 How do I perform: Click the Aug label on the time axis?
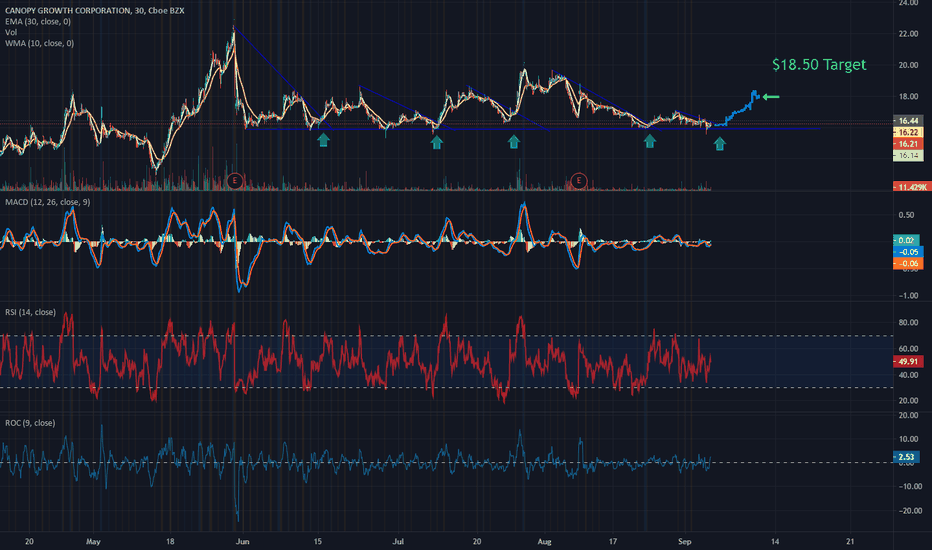coord(544,542)
